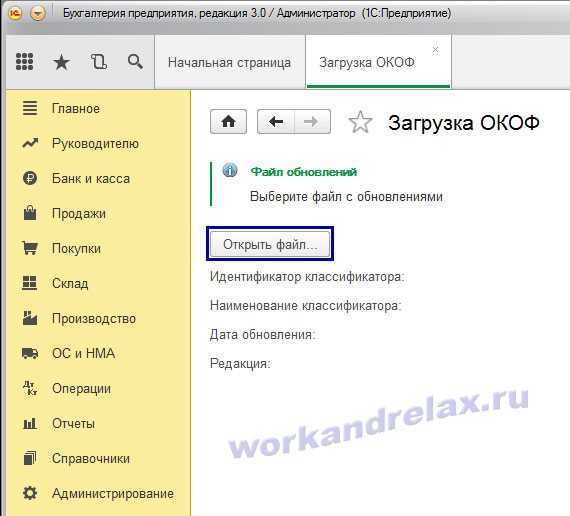Click the search magnifier icon
Image resolution: width=570 pixels, height=516 pixels.
(x=135, y=61)
